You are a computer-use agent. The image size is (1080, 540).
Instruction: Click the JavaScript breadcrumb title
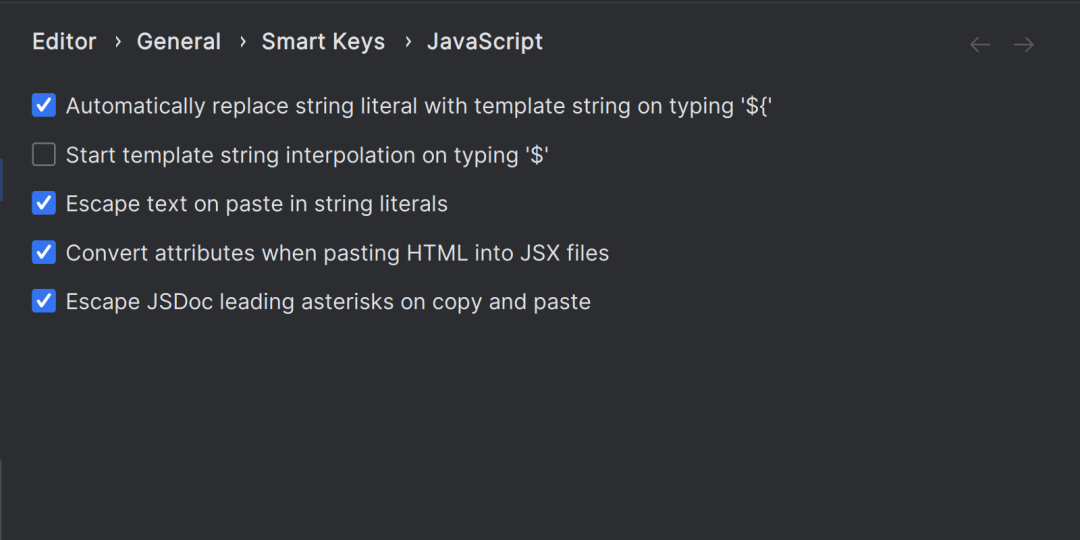485,42
